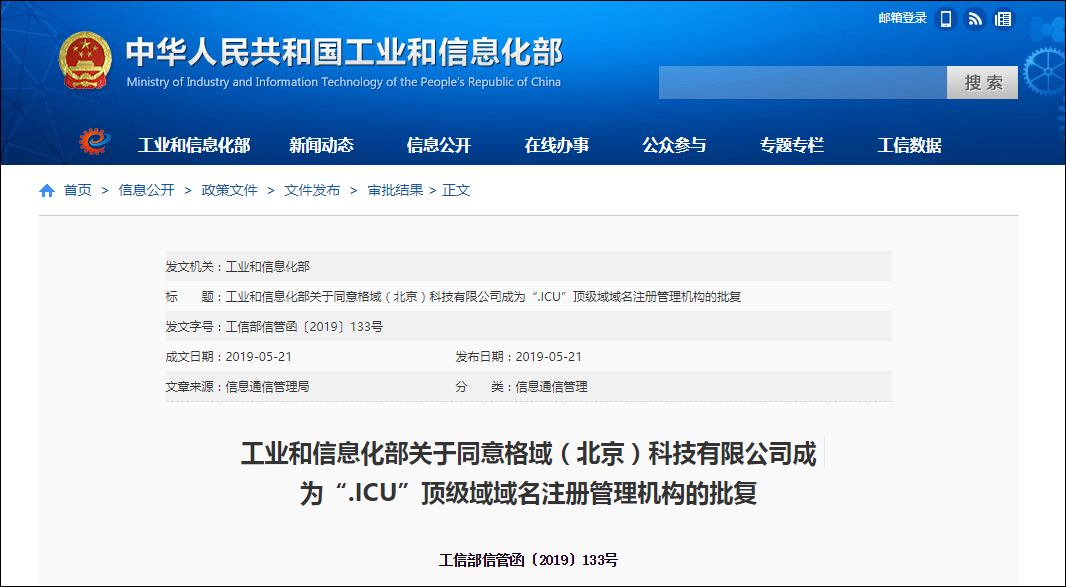Click the large article headline
Image resolution: width=1066 pixels, height=587 pixels.
[x=528, y=473]
